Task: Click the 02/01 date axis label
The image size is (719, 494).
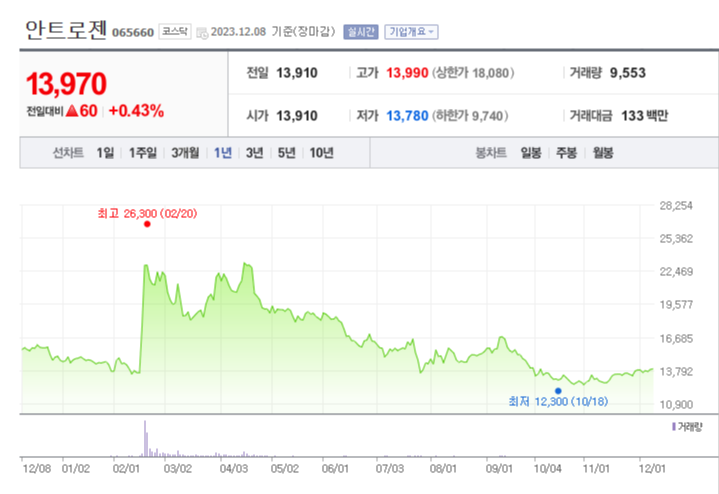Action: pyautogui.click(x=126, y=469)
